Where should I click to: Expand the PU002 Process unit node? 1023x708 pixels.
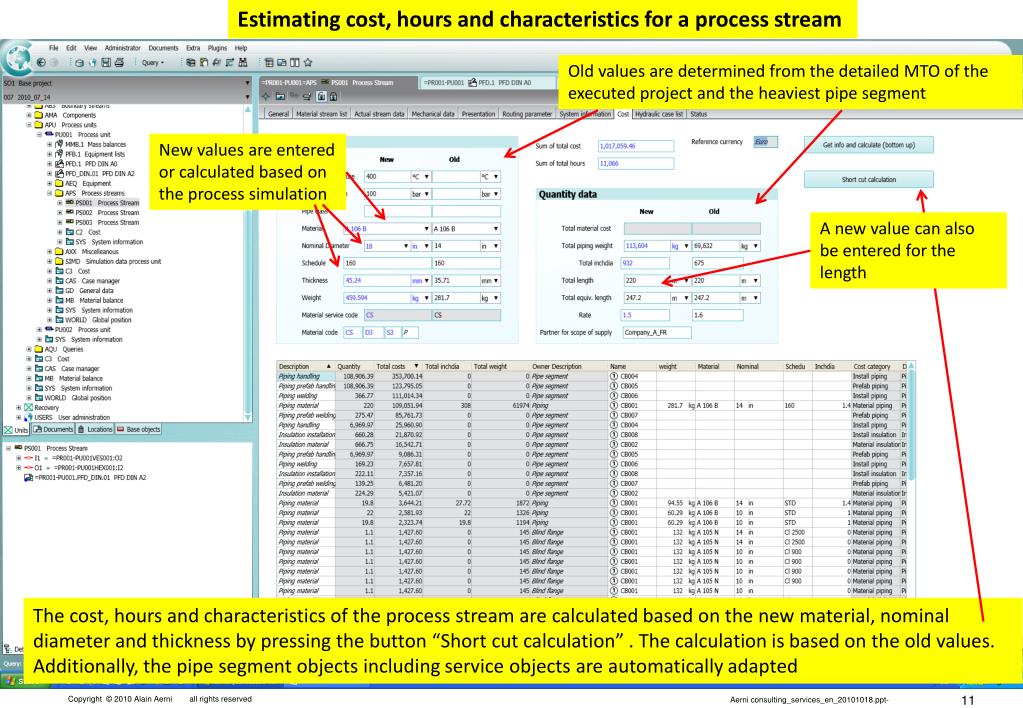pos(39,330)
